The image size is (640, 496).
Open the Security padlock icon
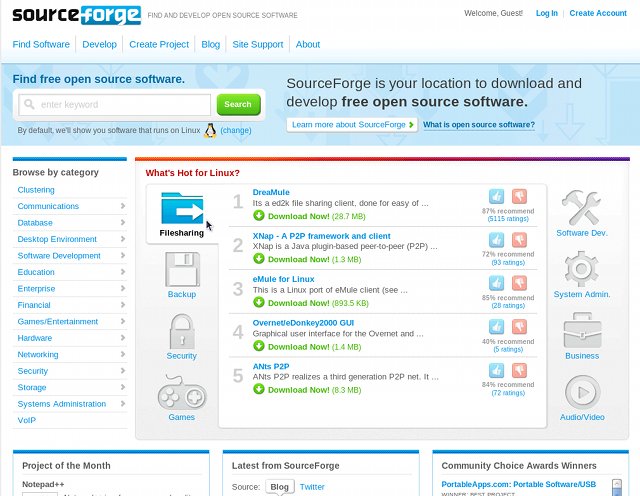(182, 331)
